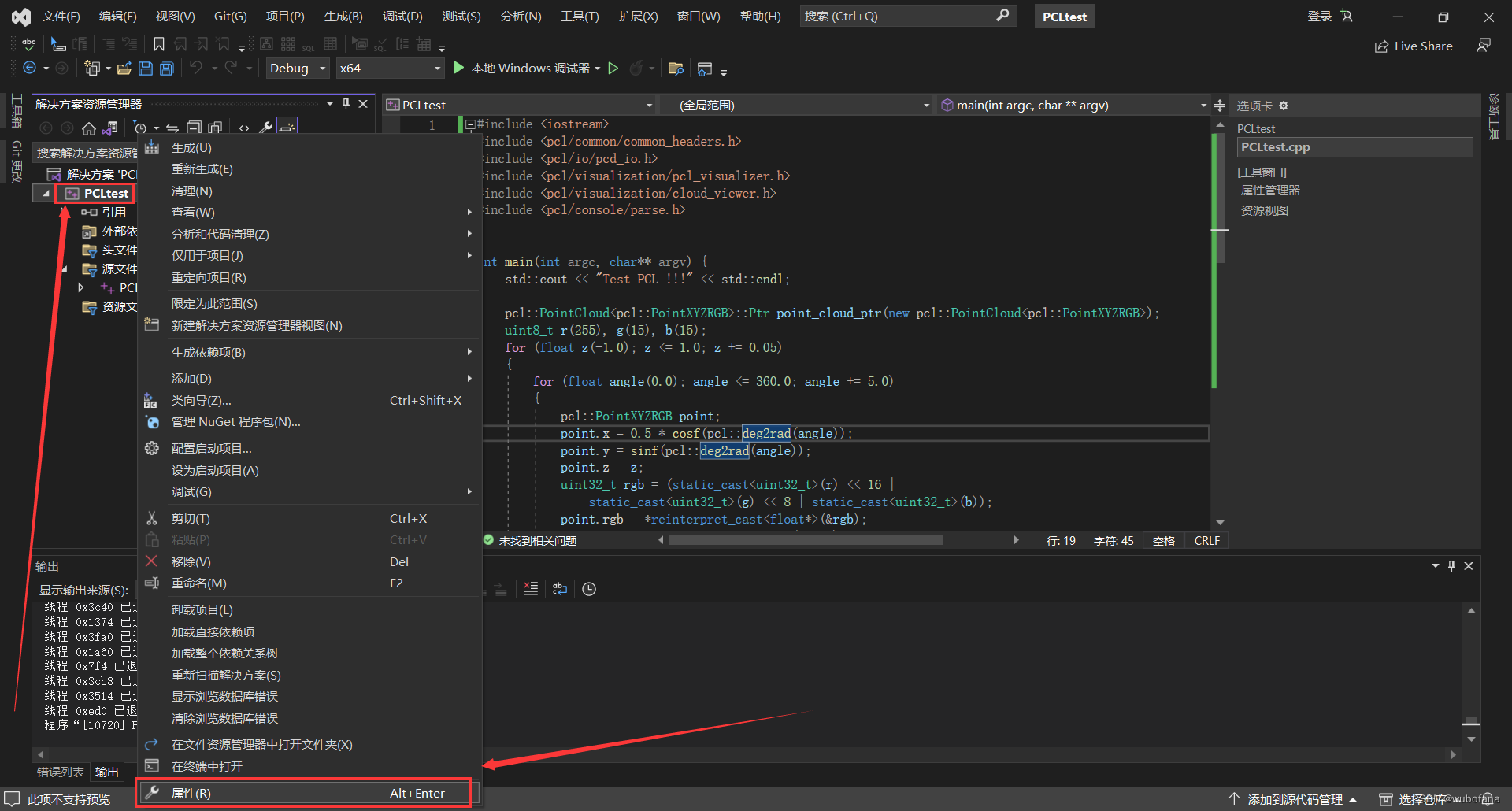Open Find in Files folder-search icon
The height and width of the screenshot is (811, 1512).
[x=676, y=69]
